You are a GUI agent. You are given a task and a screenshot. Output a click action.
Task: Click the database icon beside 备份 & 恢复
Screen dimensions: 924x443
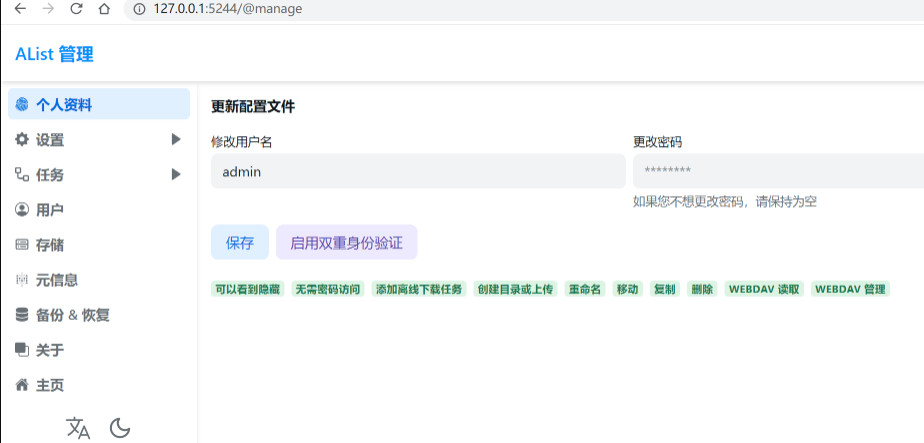pos(22,315)
